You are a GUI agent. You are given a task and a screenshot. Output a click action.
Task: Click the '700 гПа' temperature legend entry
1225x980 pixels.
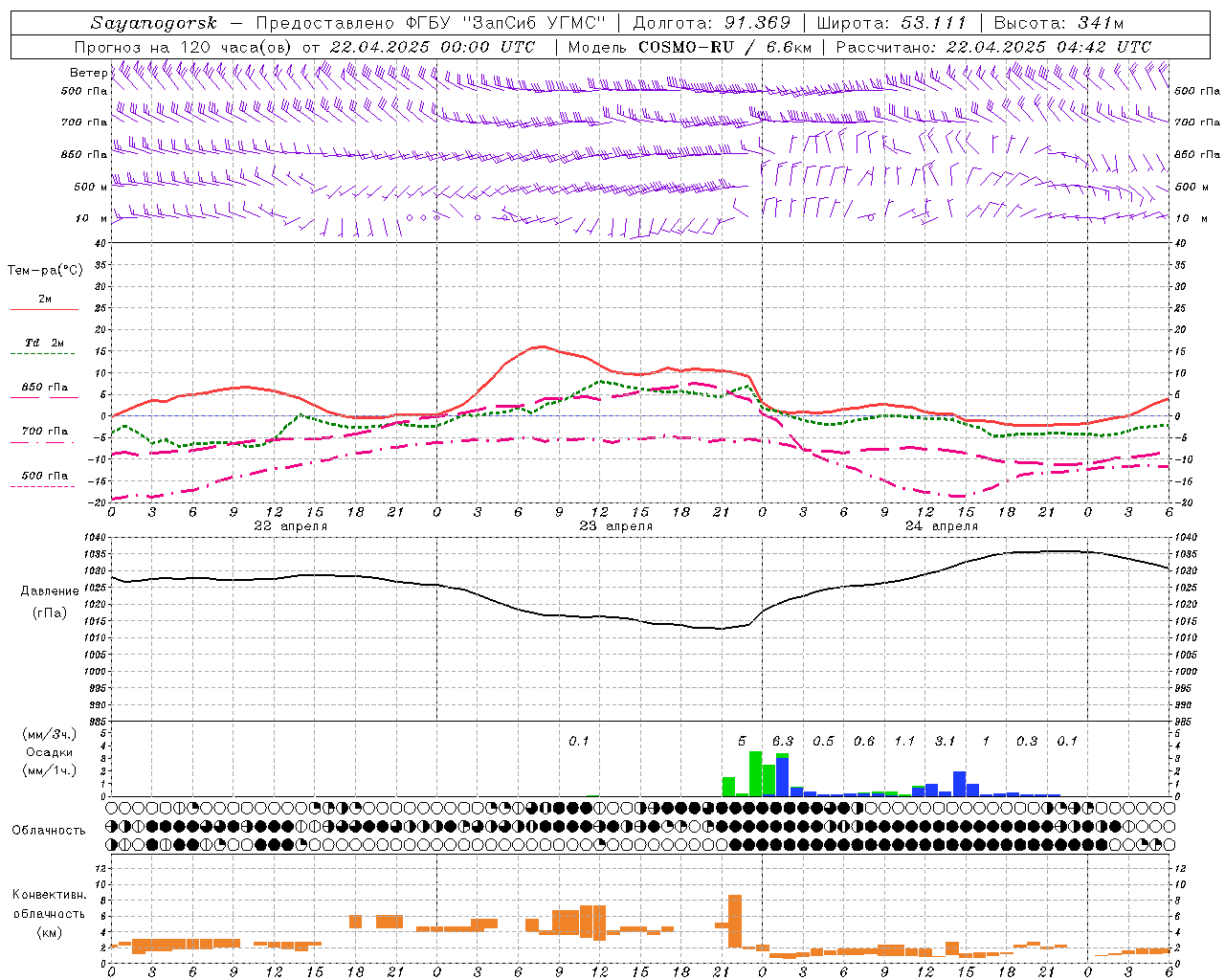[45, 431]
